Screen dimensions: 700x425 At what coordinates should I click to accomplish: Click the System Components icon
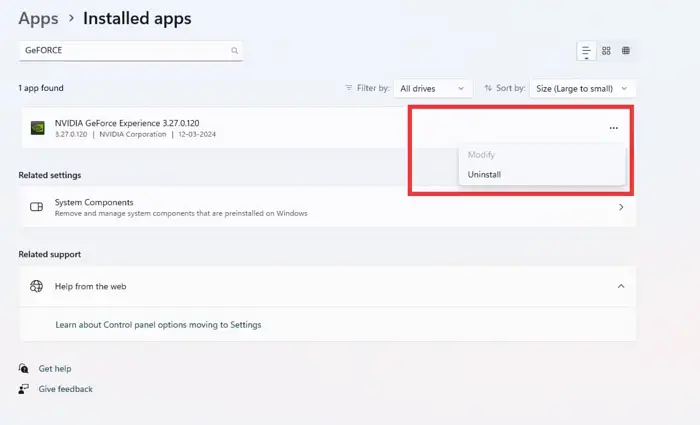37,207
